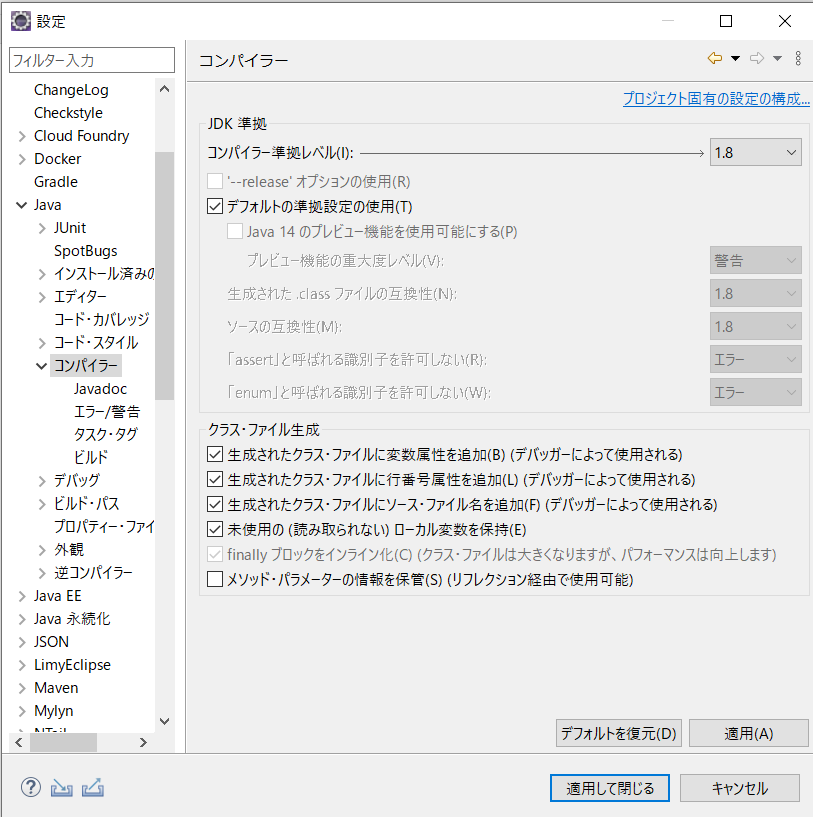The width and height of the screenshot is (813, 817).
Task: Collapse the Java tree node
Action: 21,205
